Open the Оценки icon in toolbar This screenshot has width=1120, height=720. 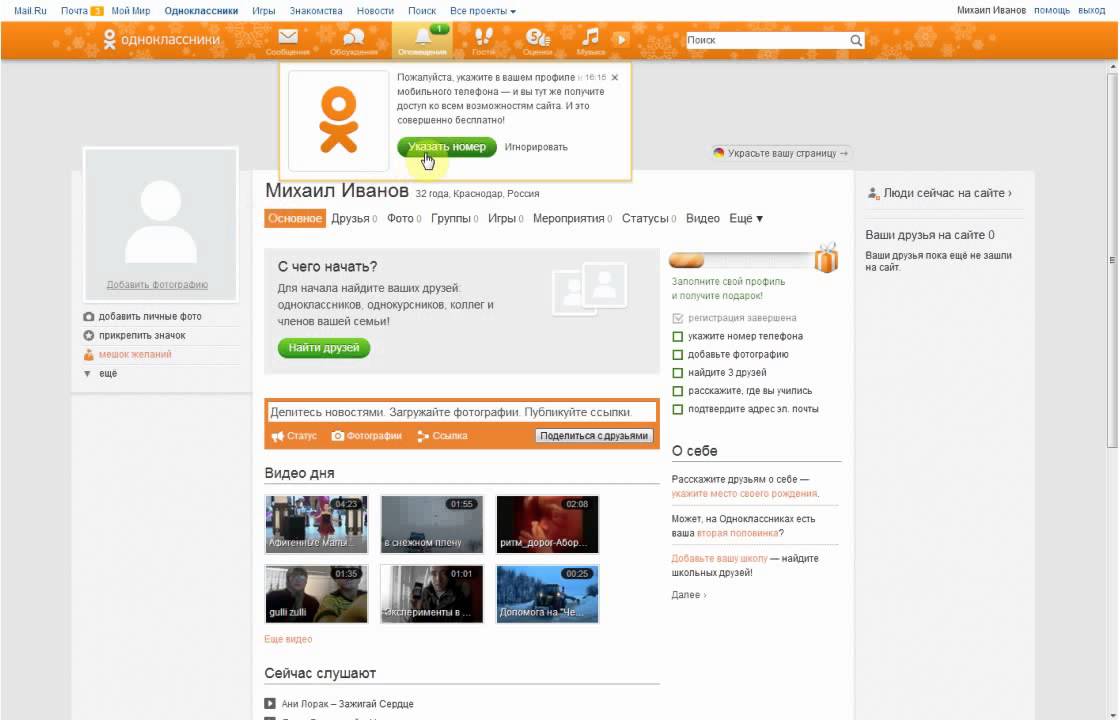[x=537, y=38]
